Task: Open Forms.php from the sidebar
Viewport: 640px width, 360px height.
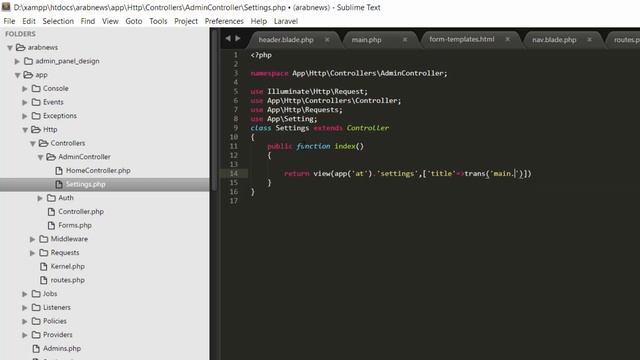Action: [75, 225]
